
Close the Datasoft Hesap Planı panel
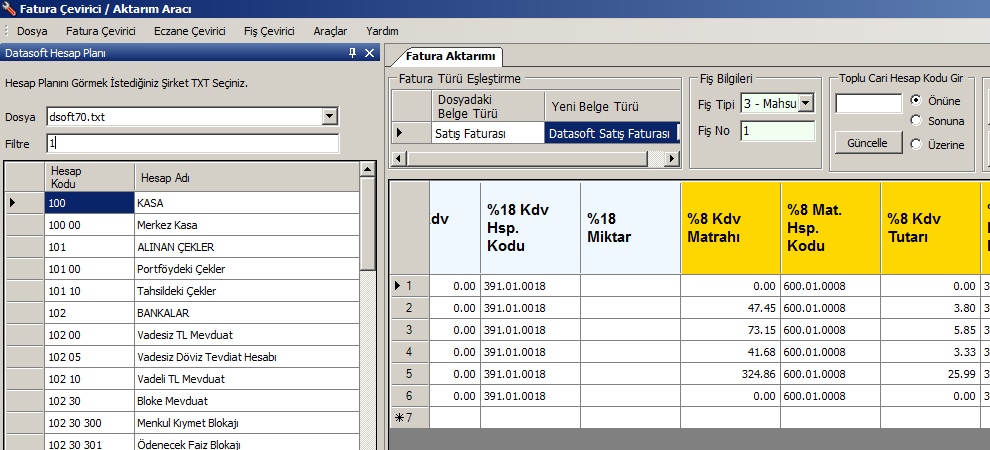point(370,54)
